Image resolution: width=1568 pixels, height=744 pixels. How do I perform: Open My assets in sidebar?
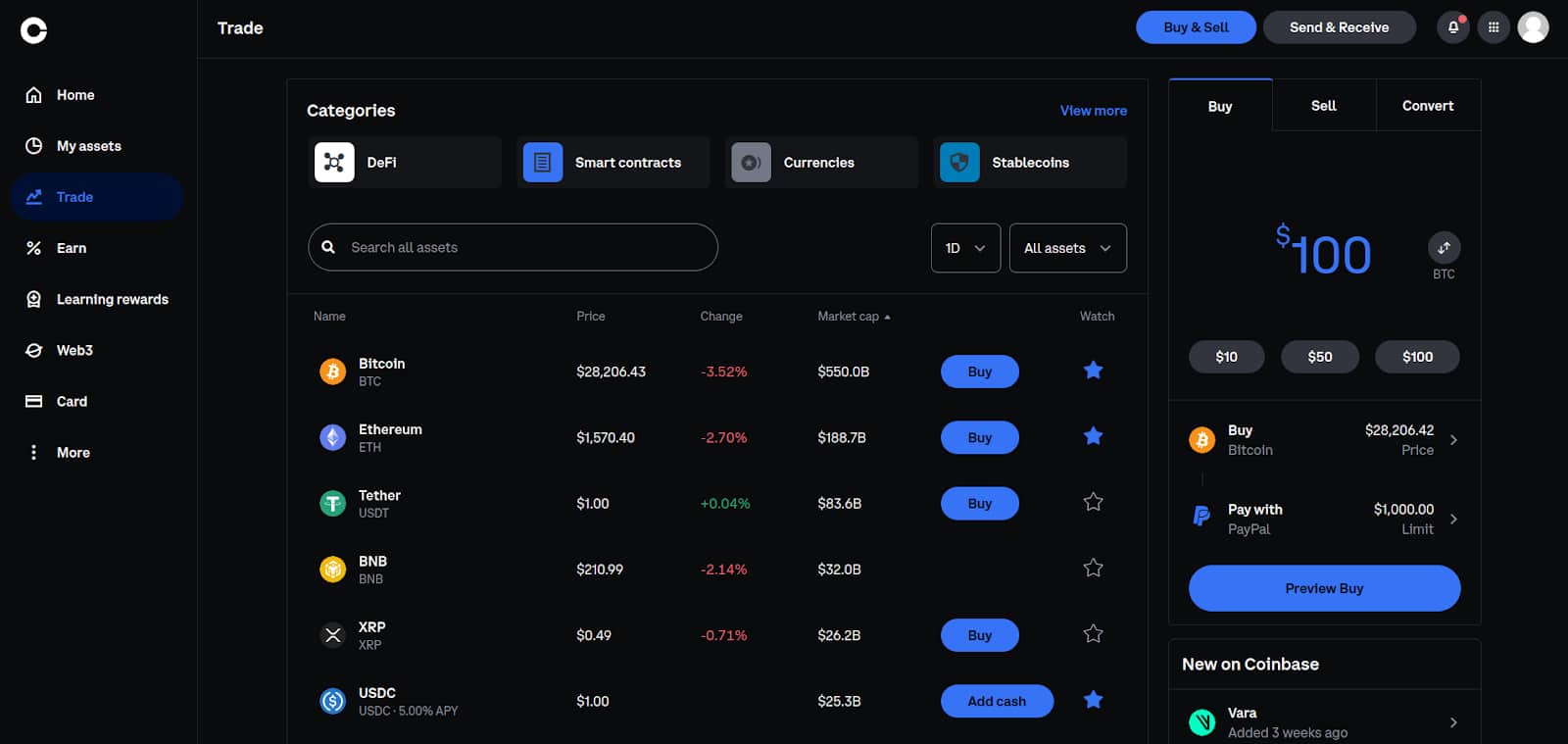tap(97, 146)
